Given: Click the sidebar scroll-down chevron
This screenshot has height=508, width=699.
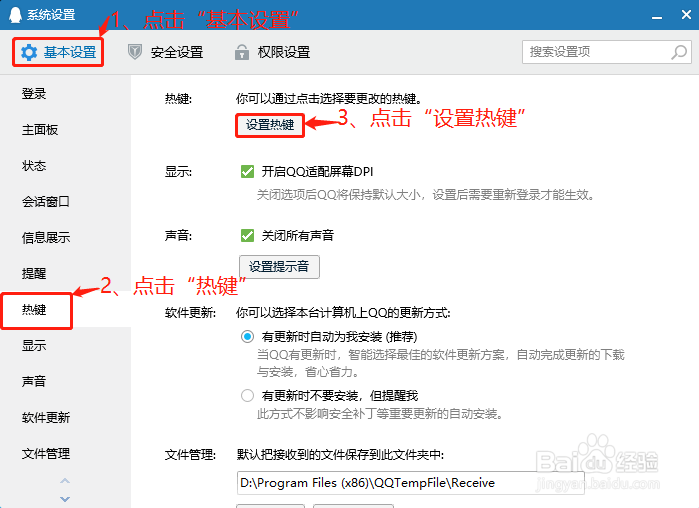Looking at the screenshot, I should [x=65, y=499].
